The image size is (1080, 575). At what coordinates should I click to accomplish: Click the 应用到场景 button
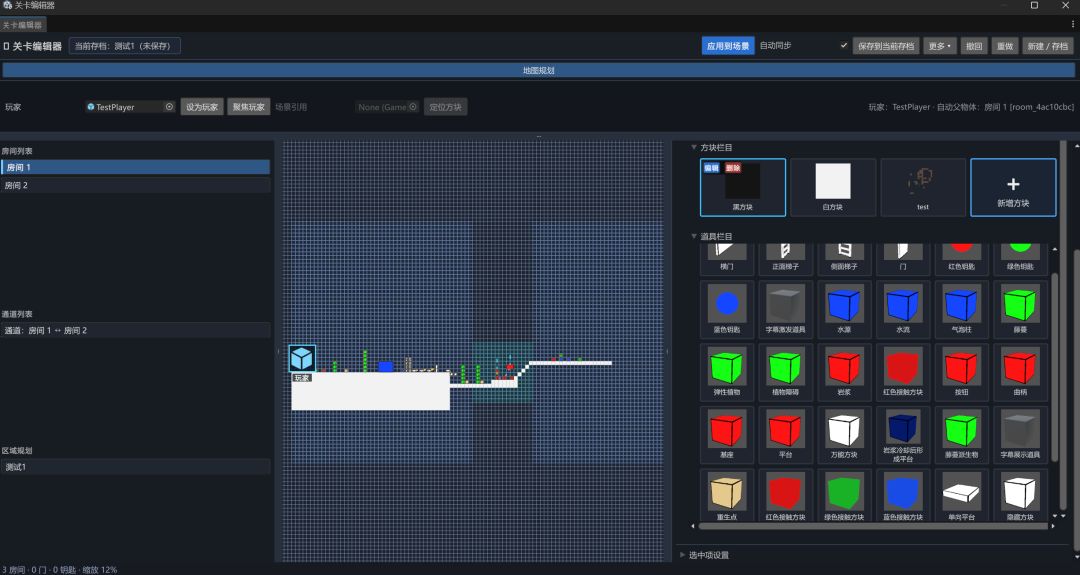click(728, 46)
